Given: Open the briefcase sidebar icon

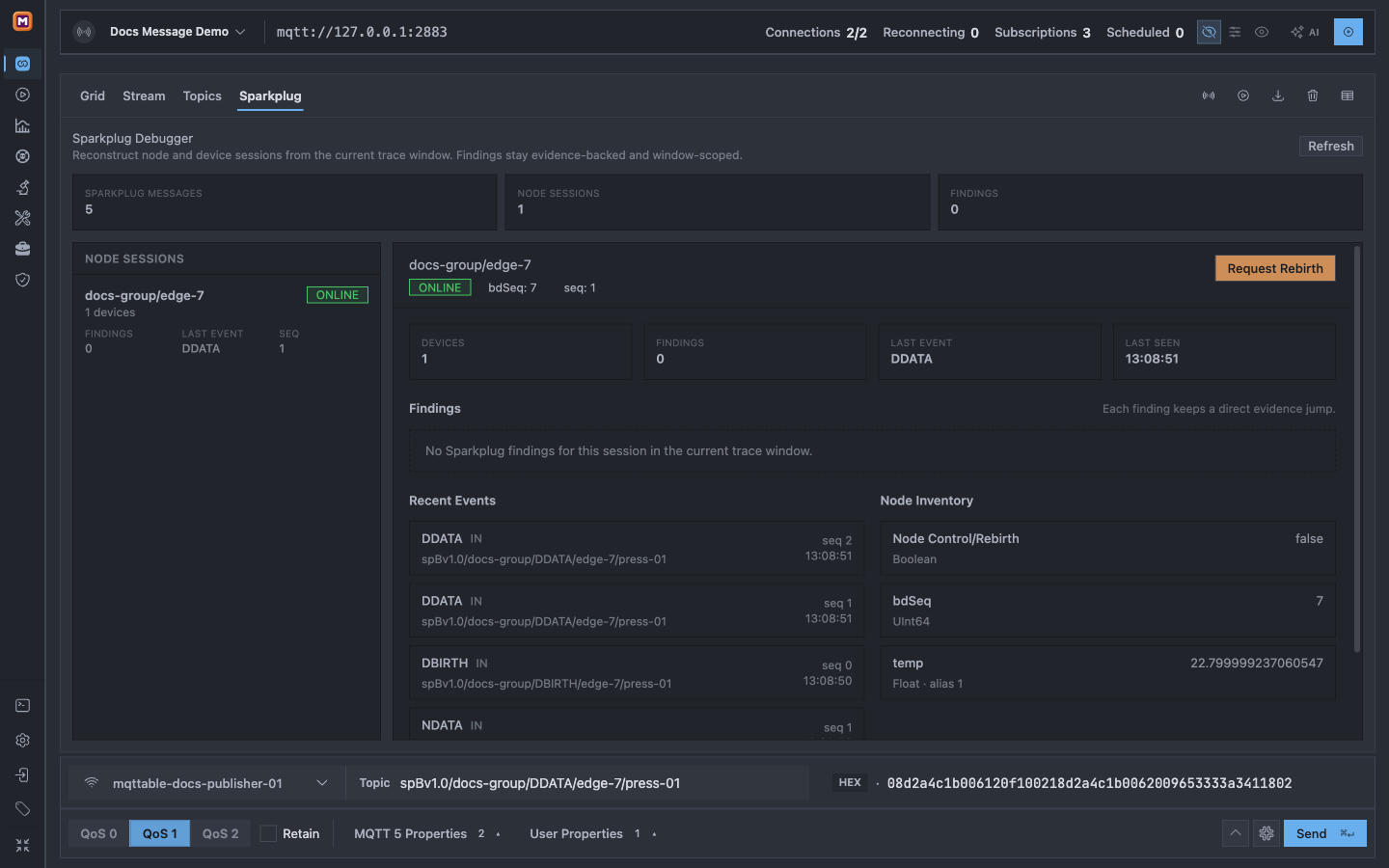Looking at the screenshot, I should point(22,249).
